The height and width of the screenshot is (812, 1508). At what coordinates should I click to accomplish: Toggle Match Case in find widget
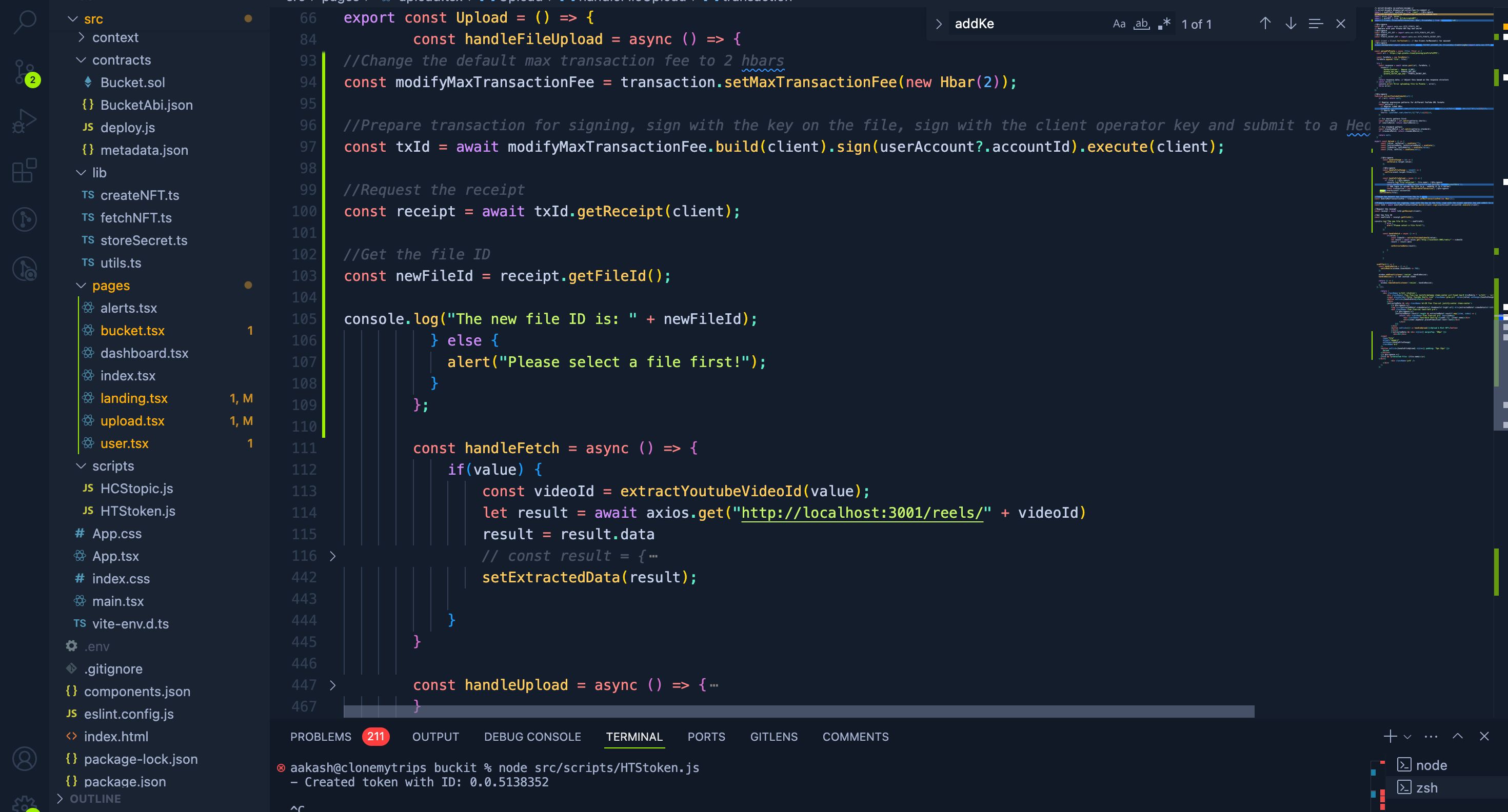pos(1119,24)
